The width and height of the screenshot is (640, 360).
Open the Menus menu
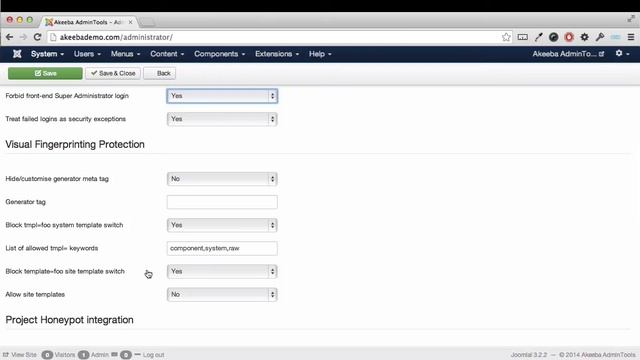125,54
